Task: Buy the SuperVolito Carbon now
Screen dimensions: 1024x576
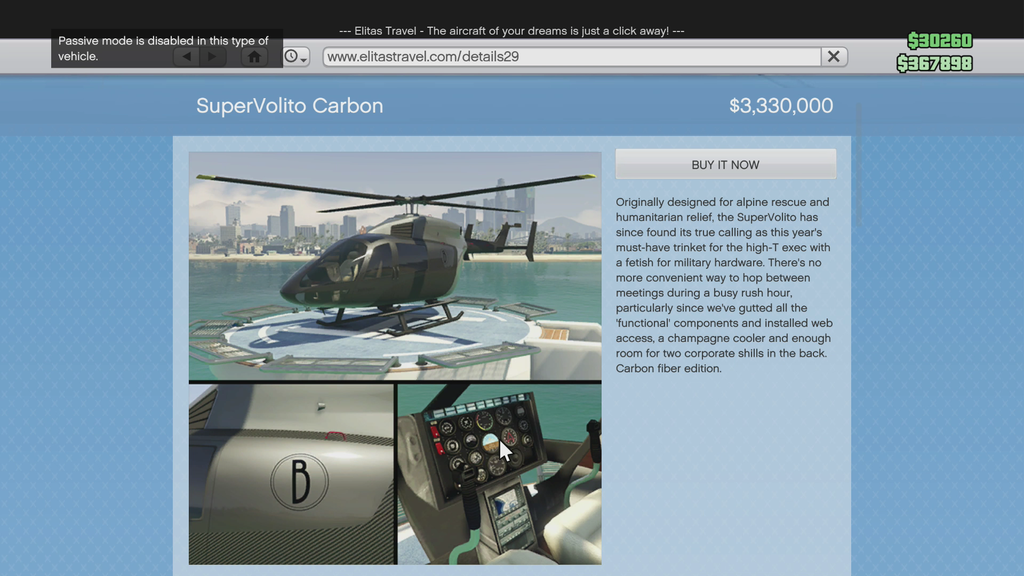Action: (726, 165)
